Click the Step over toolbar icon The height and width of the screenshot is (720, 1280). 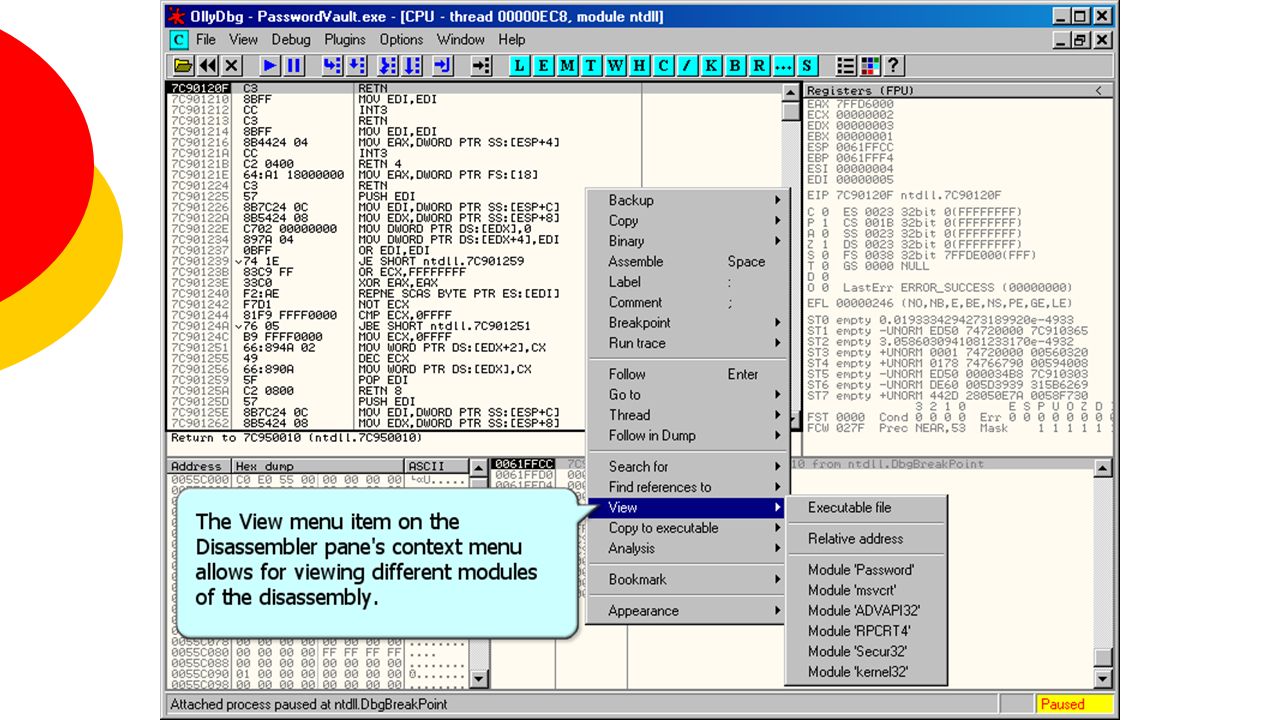pyautogui.click(x=357, y=66)
